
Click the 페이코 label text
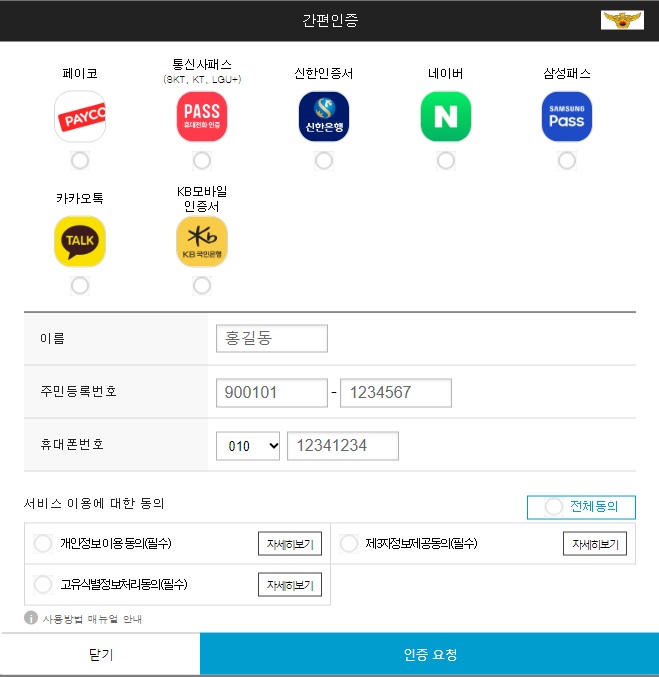click(80, 73)
